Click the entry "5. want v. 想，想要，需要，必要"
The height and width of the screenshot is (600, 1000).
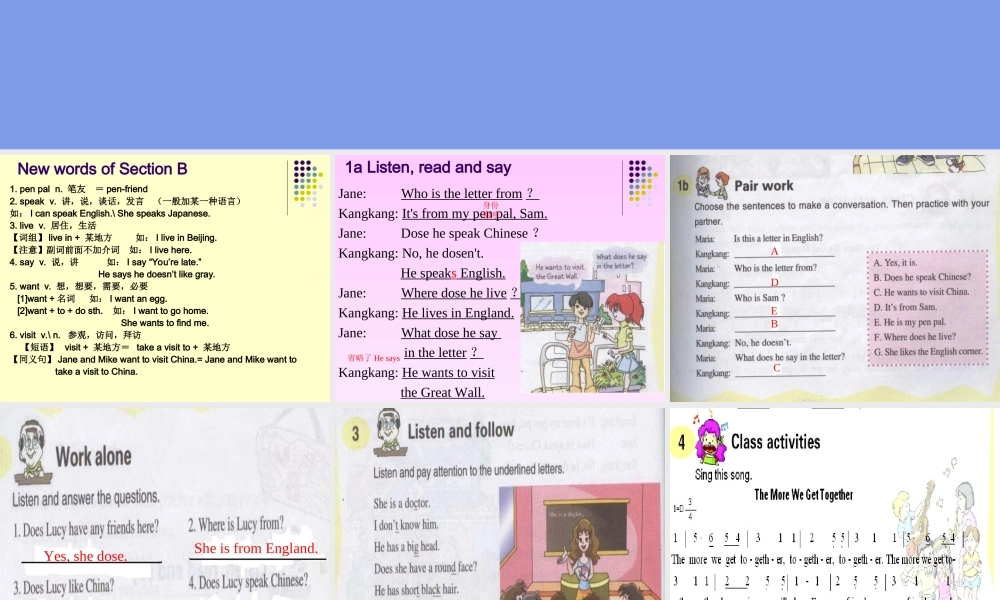(78, 286)
